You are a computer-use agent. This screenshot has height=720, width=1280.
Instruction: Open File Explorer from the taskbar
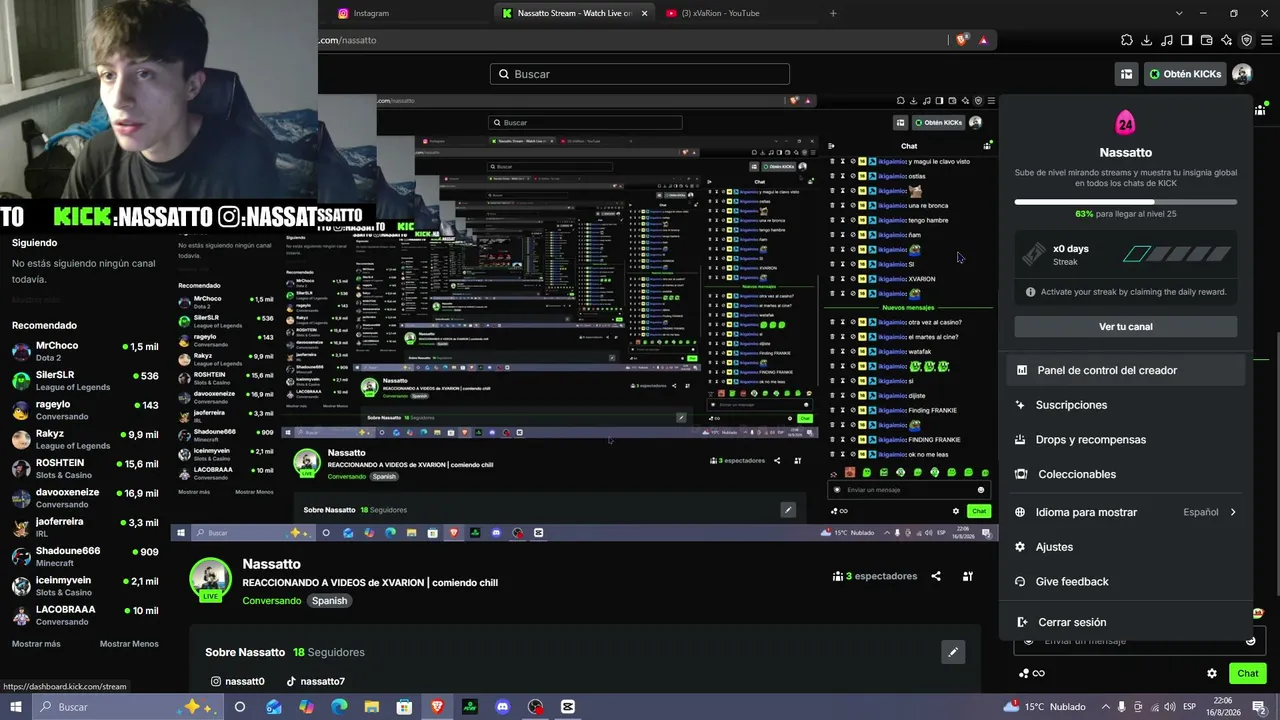click(x=372, y=707)
